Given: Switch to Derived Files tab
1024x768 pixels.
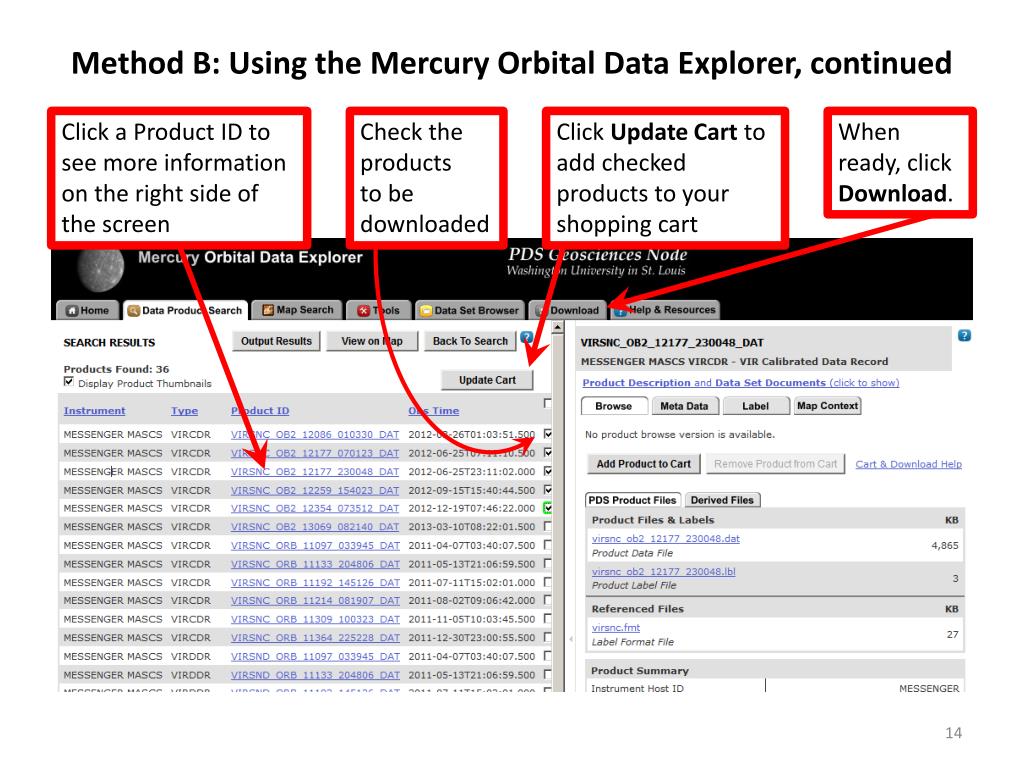Looking at the screenshot, I should [722, 500].
